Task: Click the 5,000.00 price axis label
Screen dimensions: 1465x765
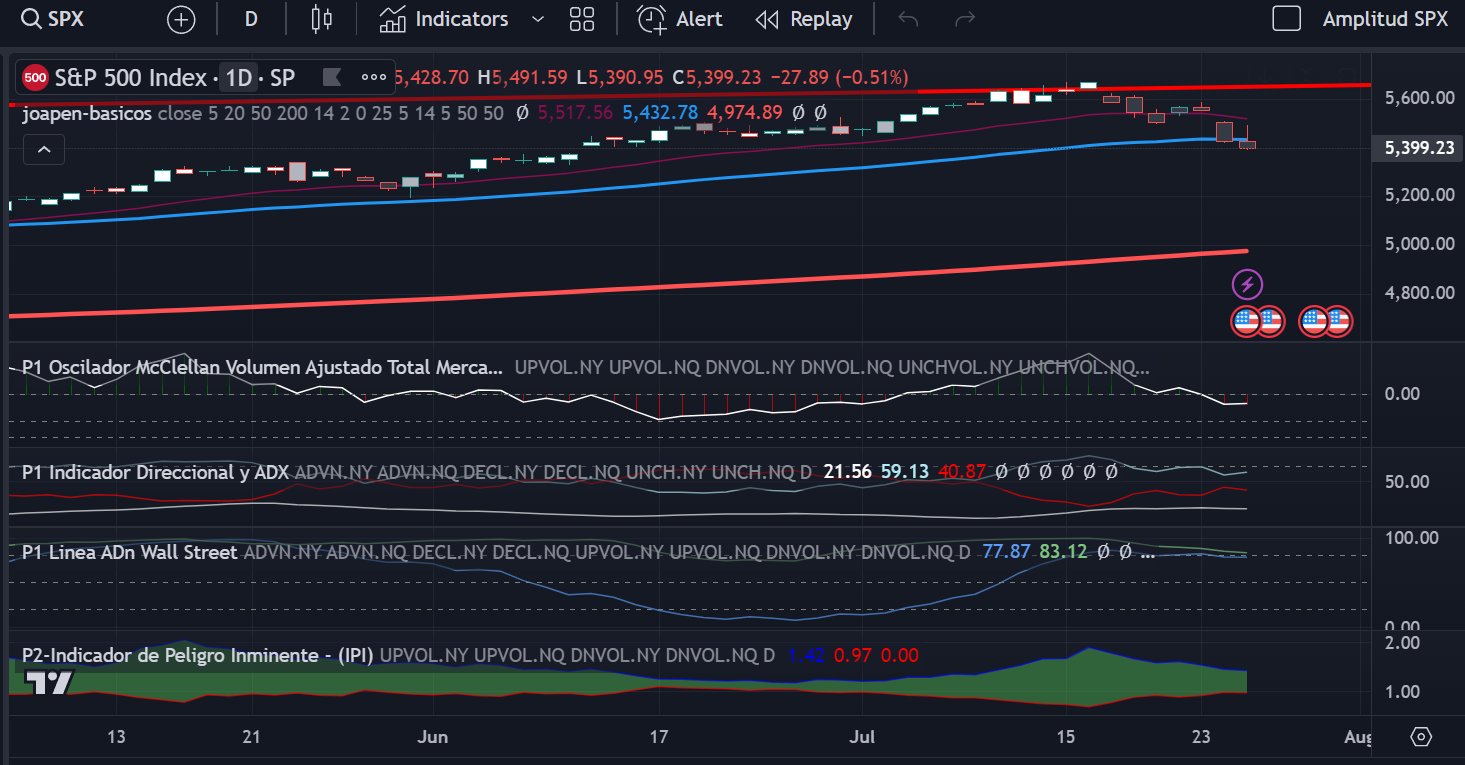Action: pyautogui.click(x=1418, y=243)
